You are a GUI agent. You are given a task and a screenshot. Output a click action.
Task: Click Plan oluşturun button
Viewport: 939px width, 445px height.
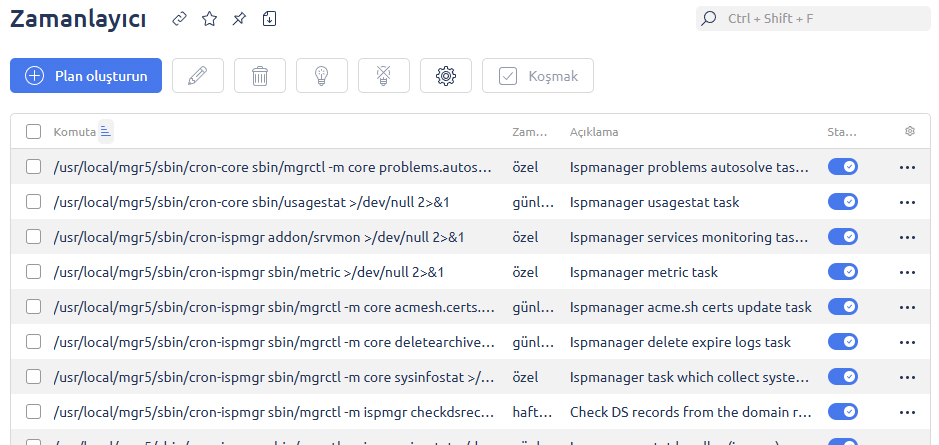[x=86, y=75]
